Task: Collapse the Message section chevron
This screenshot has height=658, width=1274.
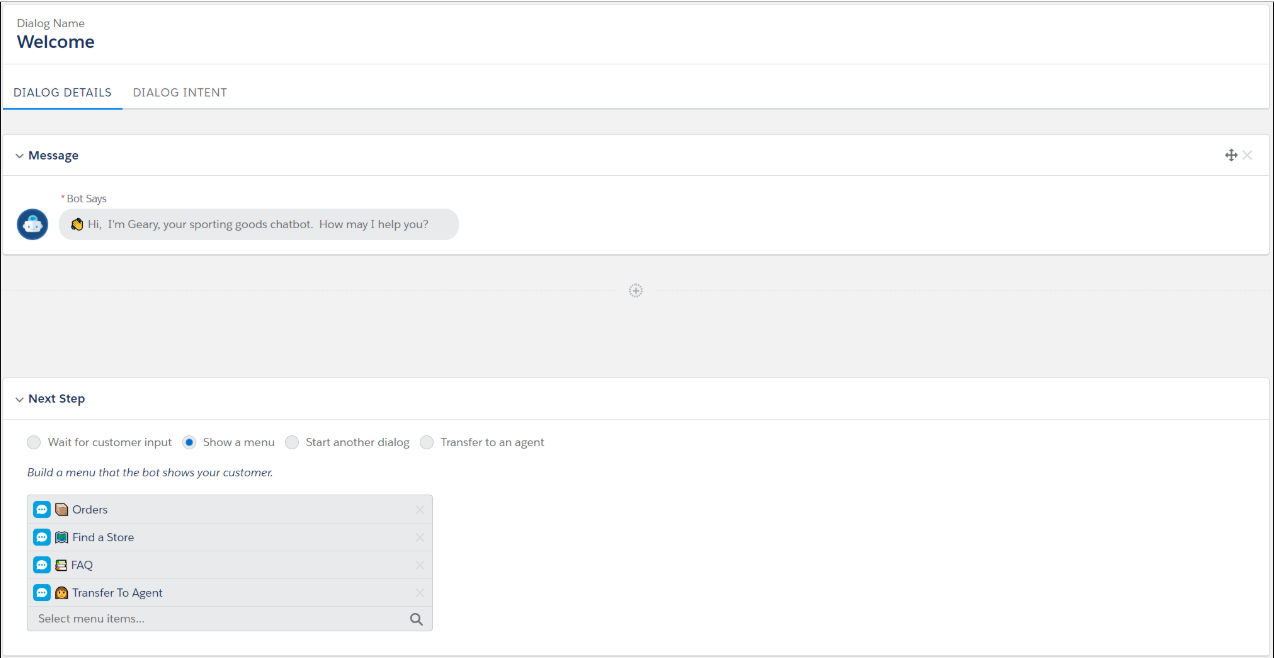Action: [19, 156]
